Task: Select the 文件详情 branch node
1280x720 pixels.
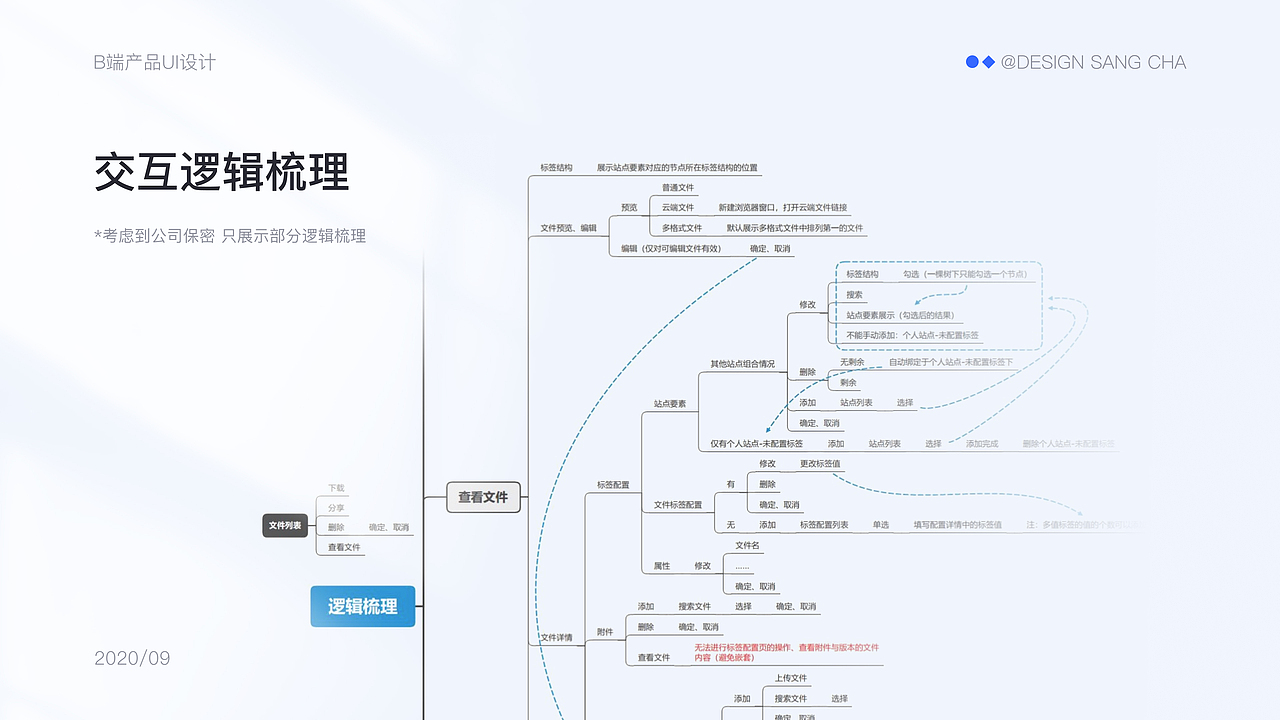Action: (555, 637)
